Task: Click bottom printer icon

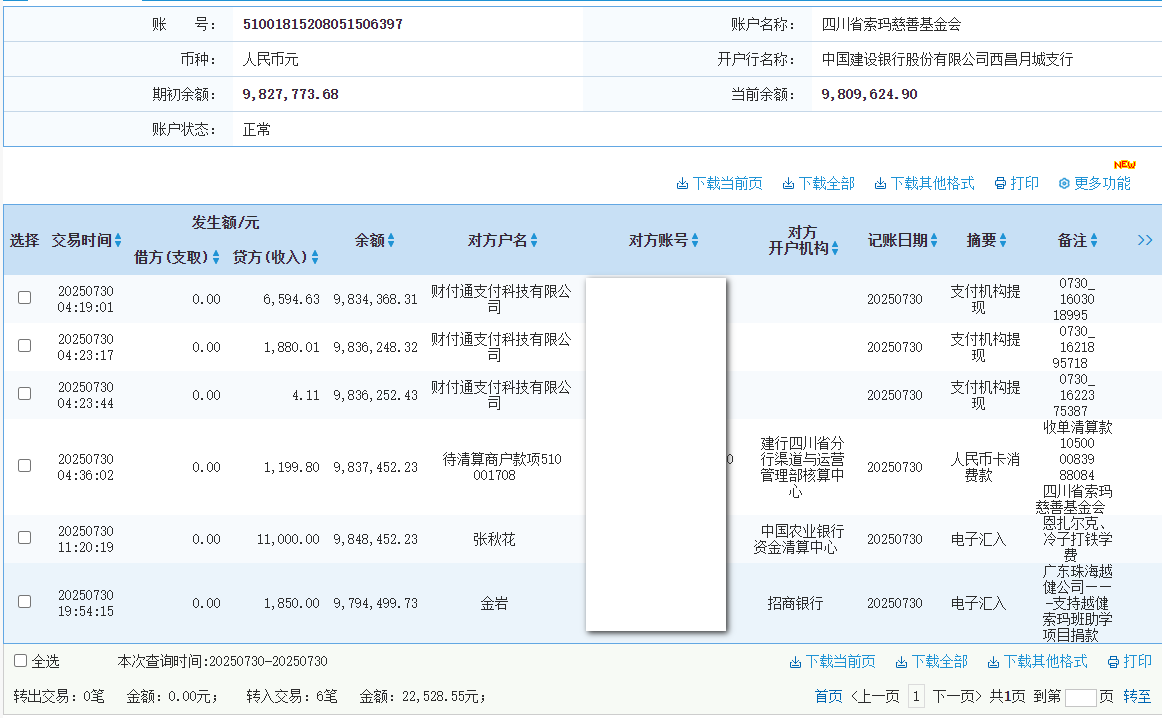Action: [x=1113, y=662]
